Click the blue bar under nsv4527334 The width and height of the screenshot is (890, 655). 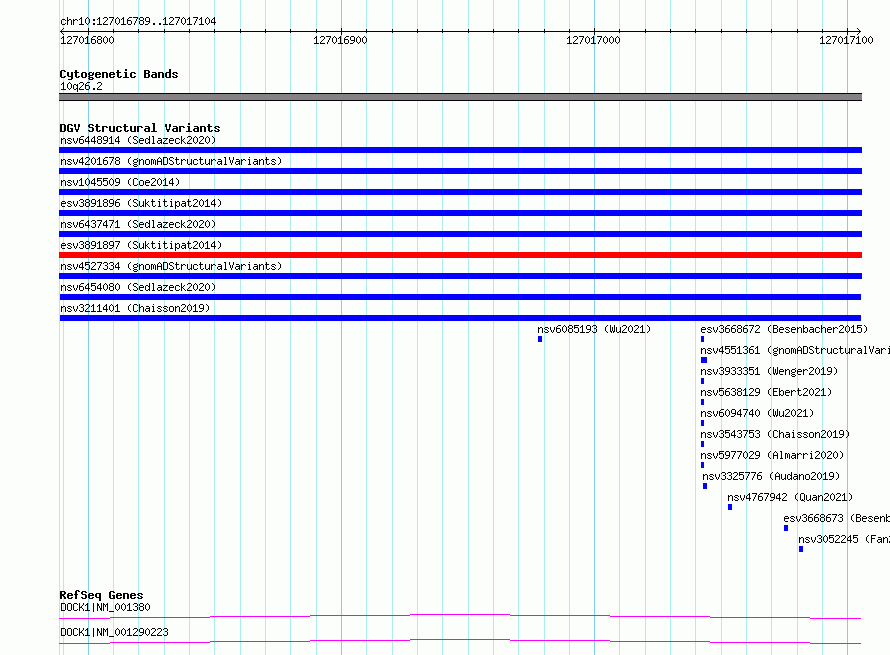(460, 276)
